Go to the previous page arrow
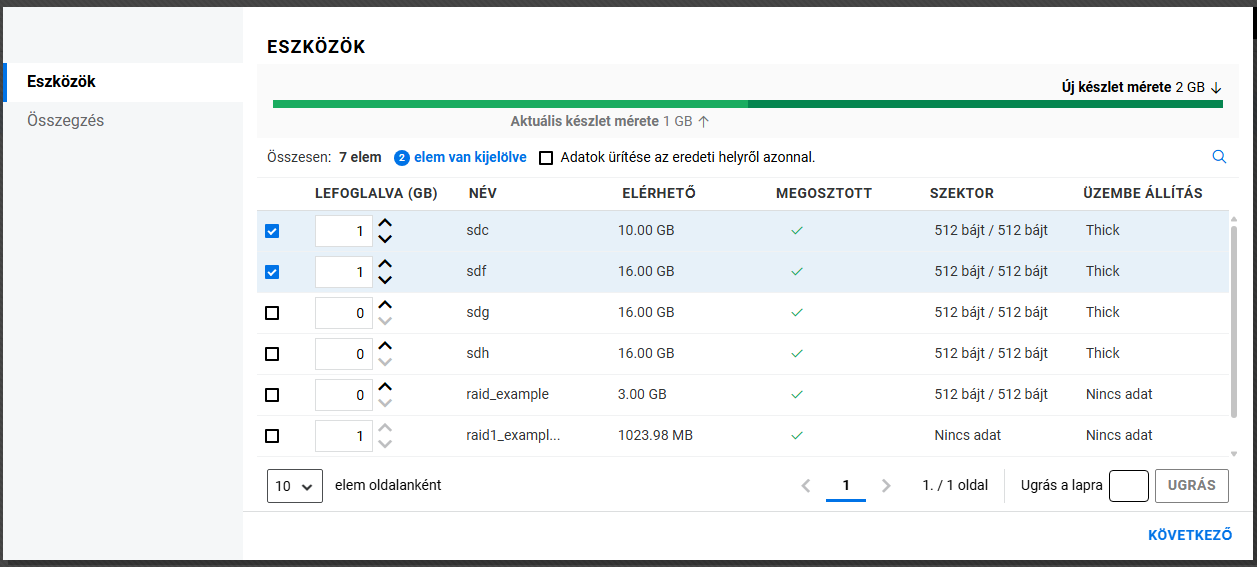 pos(806,486)
